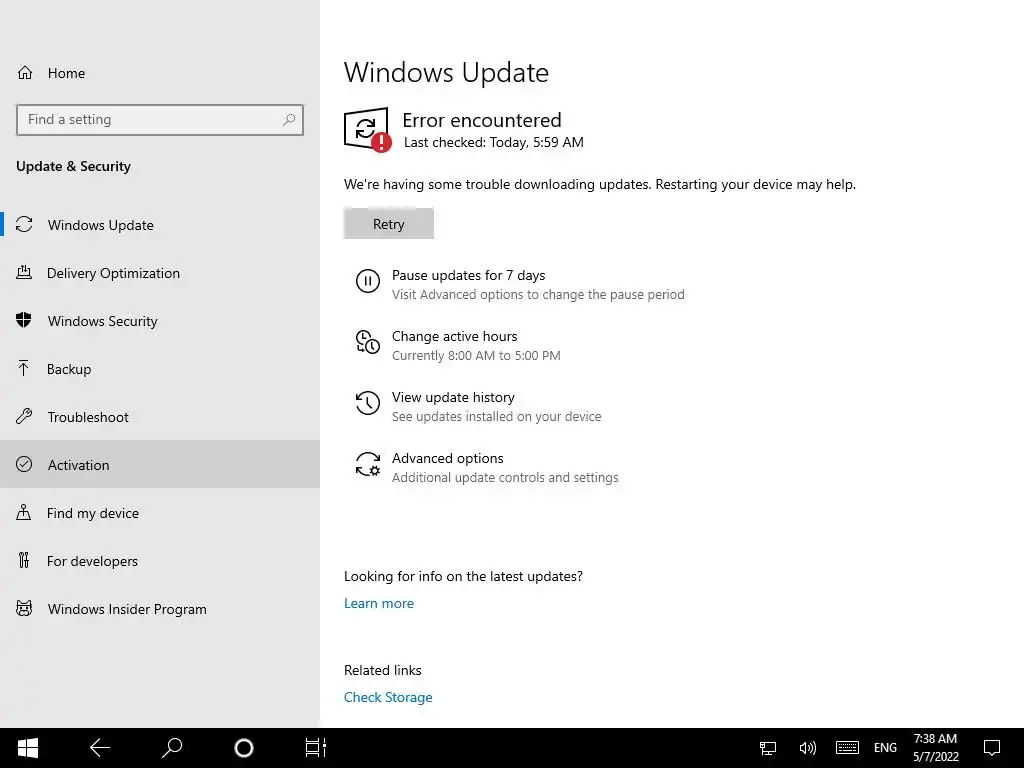The width and height of the screenshot is (1024, 768).
Task: Open Windows Security section
Action: tap(160, 321)
